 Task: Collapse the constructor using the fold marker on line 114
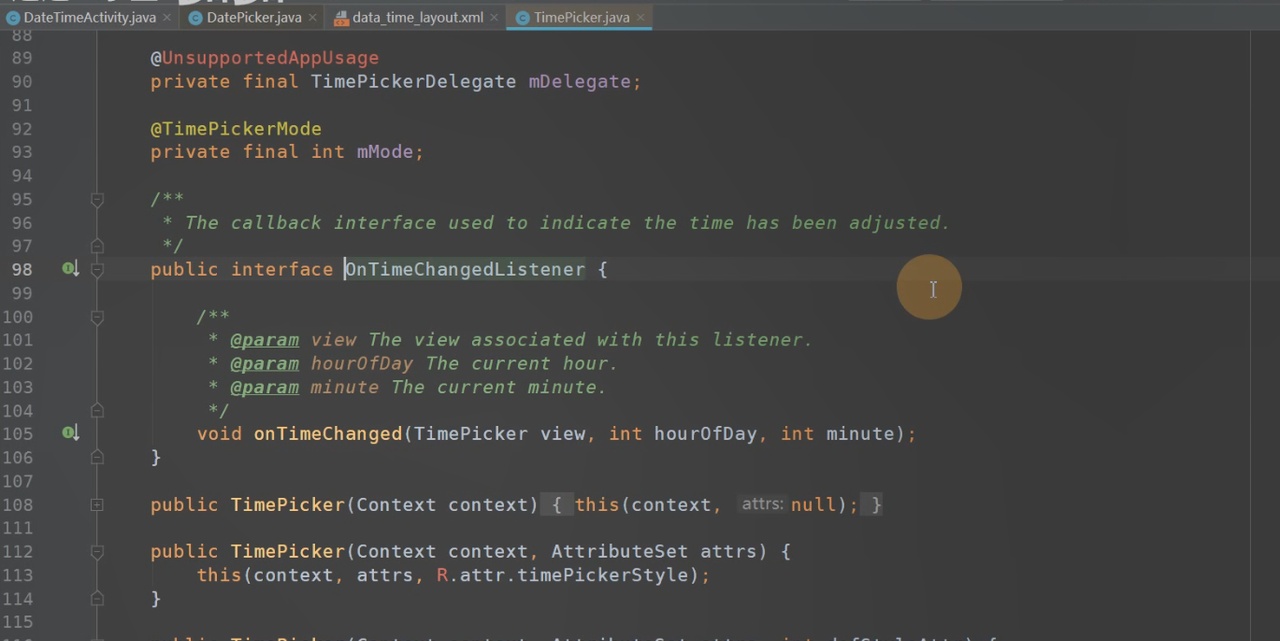pyautogui.click(x=97, y=598)
